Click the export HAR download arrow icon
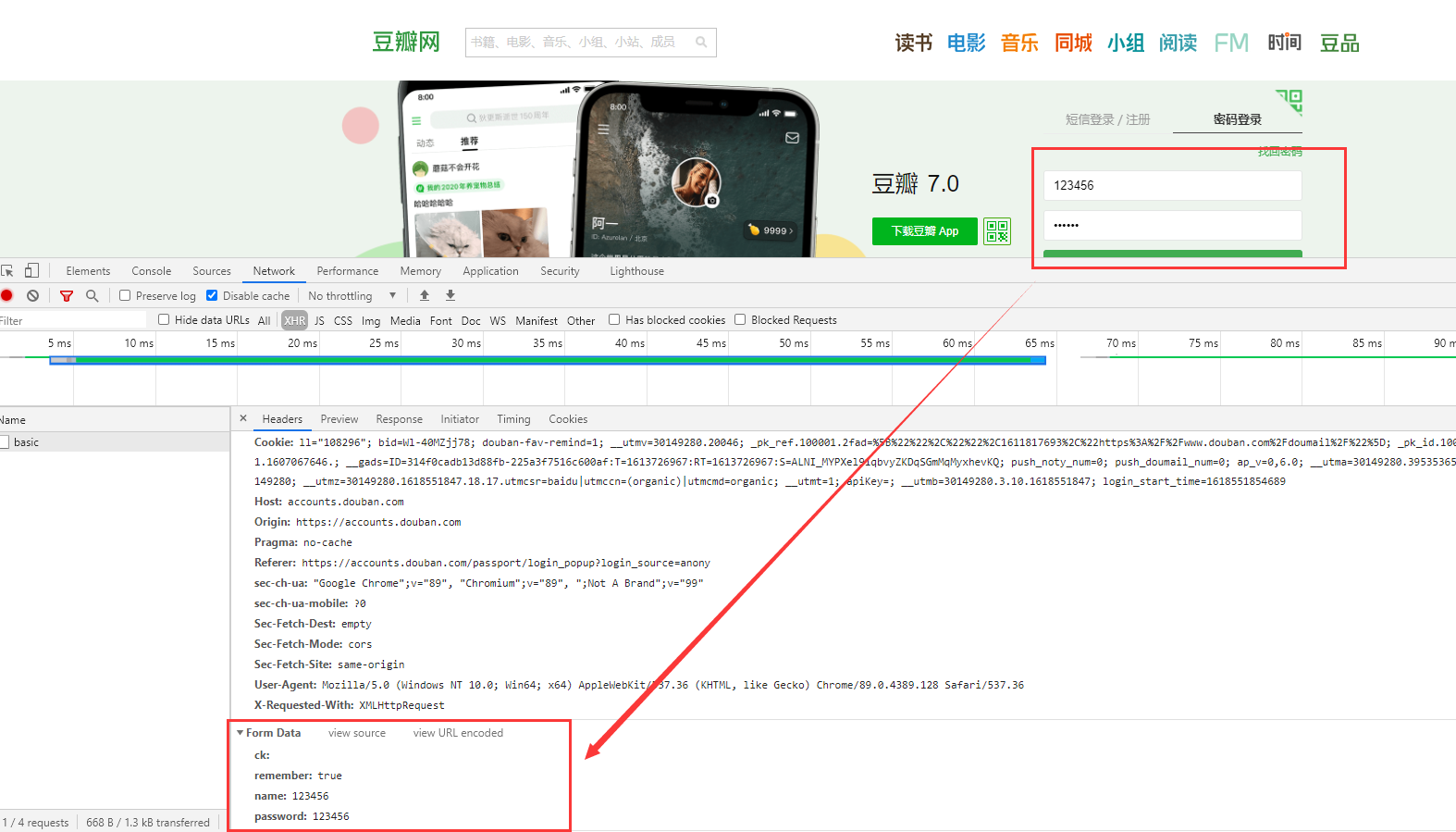The height and width of the screenshot is (832, 1456). [450, 296]
